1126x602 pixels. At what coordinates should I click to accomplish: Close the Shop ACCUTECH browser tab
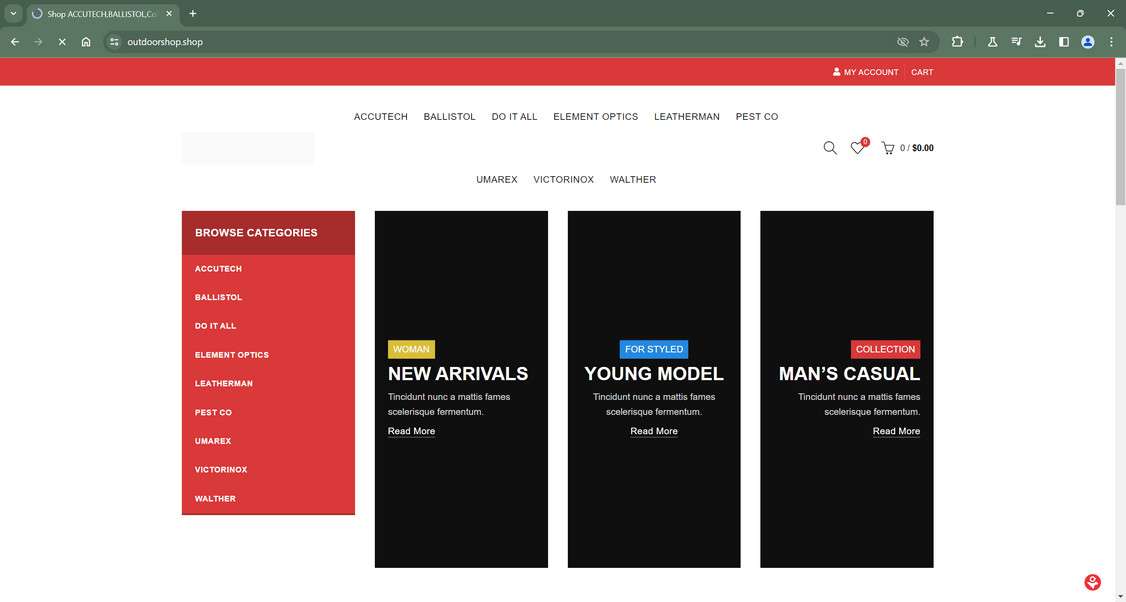169,14
